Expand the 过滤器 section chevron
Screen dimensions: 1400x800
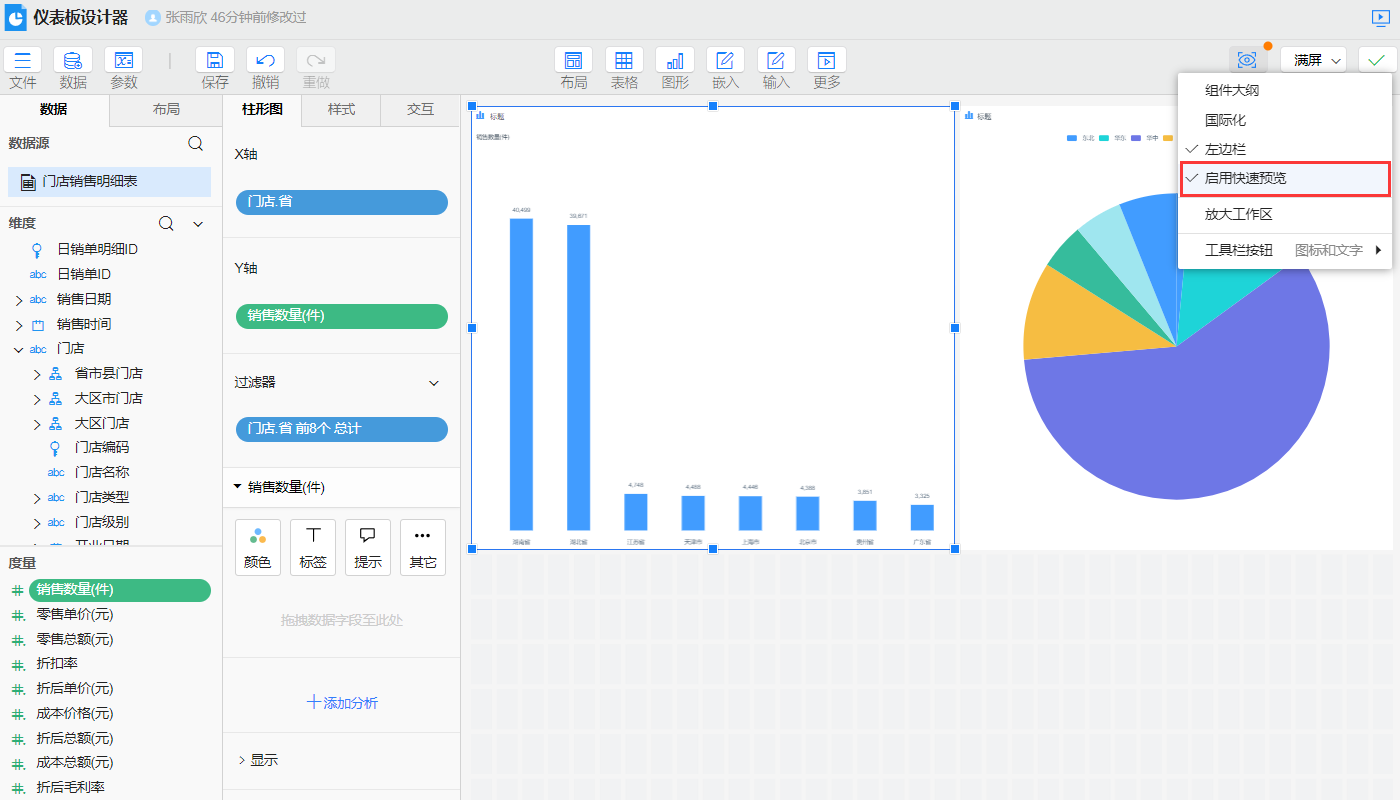434,383
